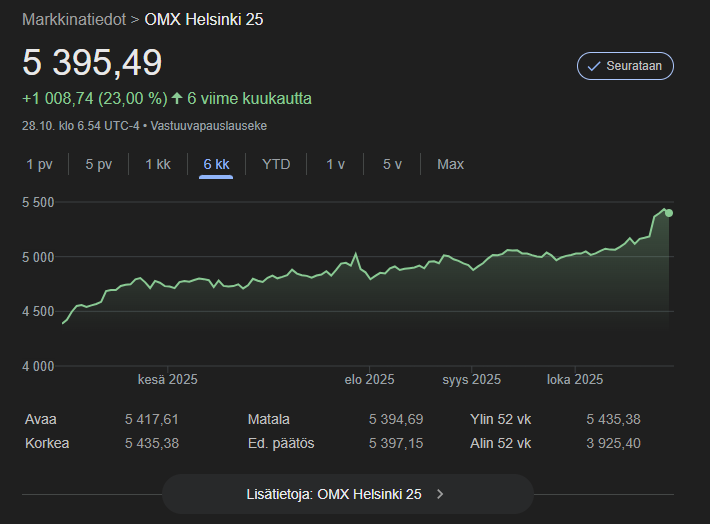Switch to the 1 pv range tab
The width and height of the screenshot is (710, 524).
39,164
